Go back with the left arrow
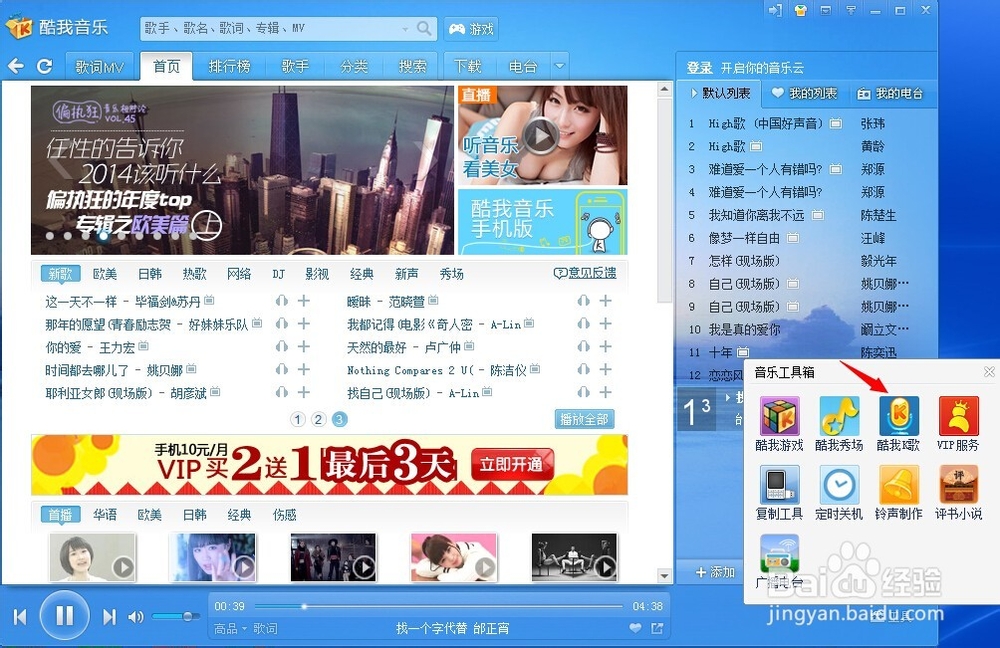Image resolution: width=1000 pixels, height=648 pixels. pos(16,66)
